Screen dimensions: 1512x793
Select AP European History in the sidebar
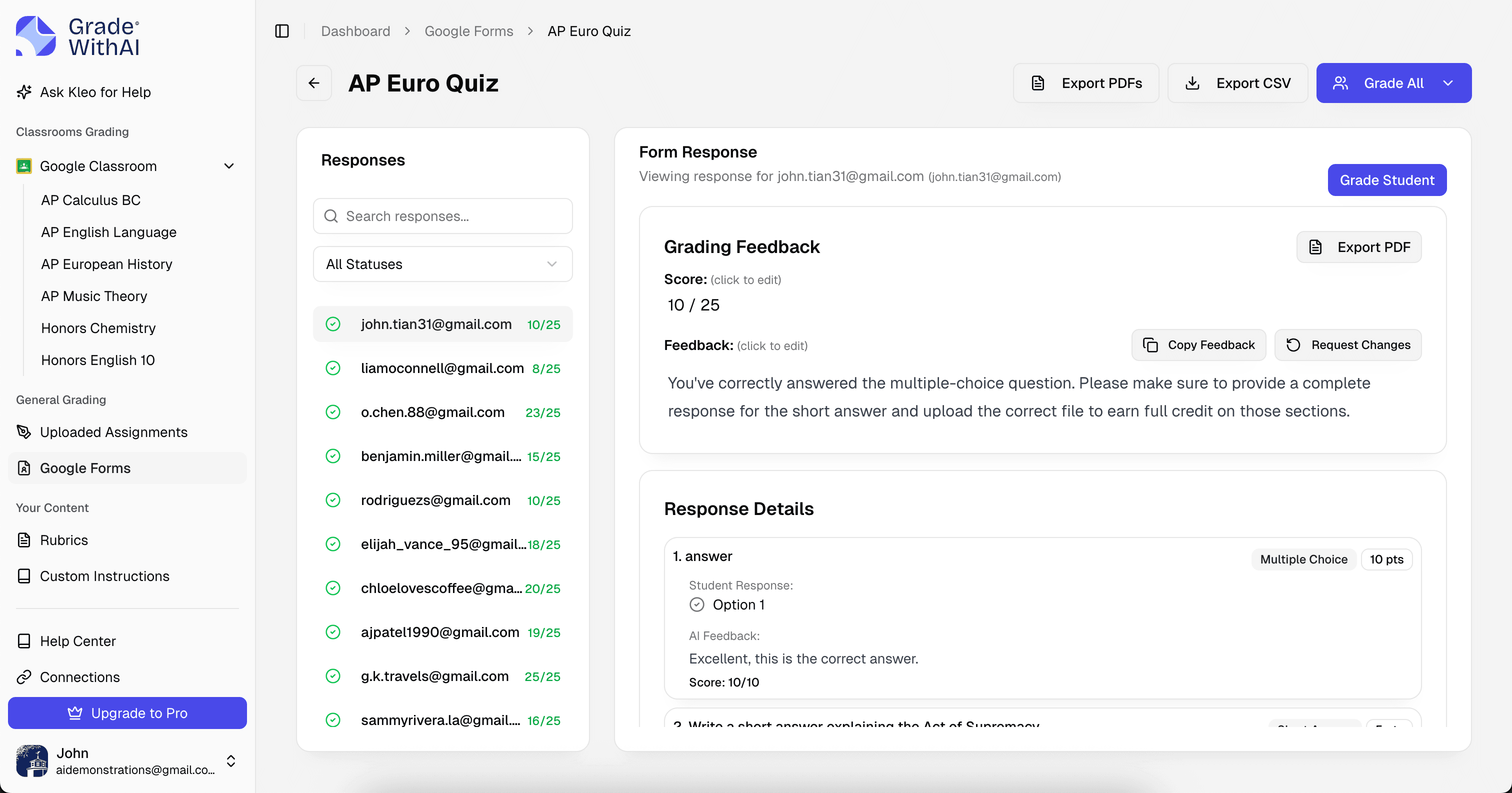click(106, 264)
